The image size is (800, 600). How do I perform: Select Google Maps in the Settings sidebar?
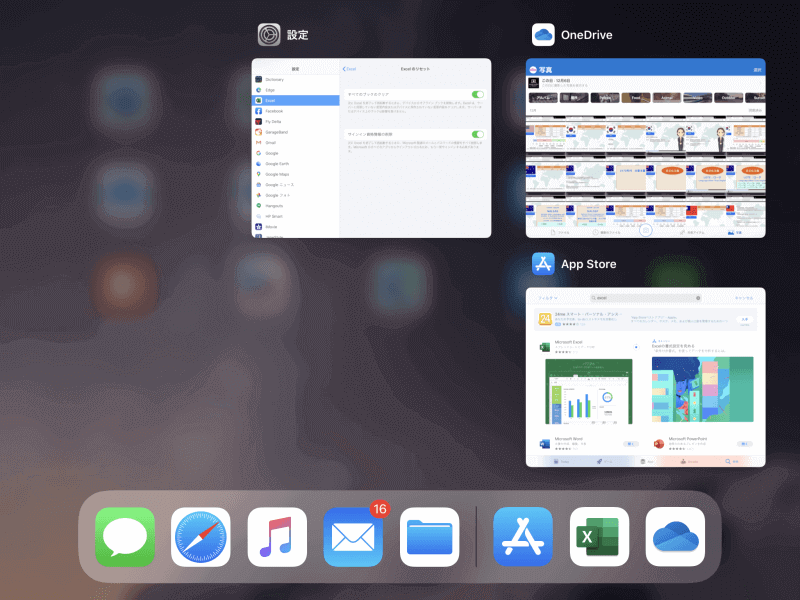[x=295, y=174]
